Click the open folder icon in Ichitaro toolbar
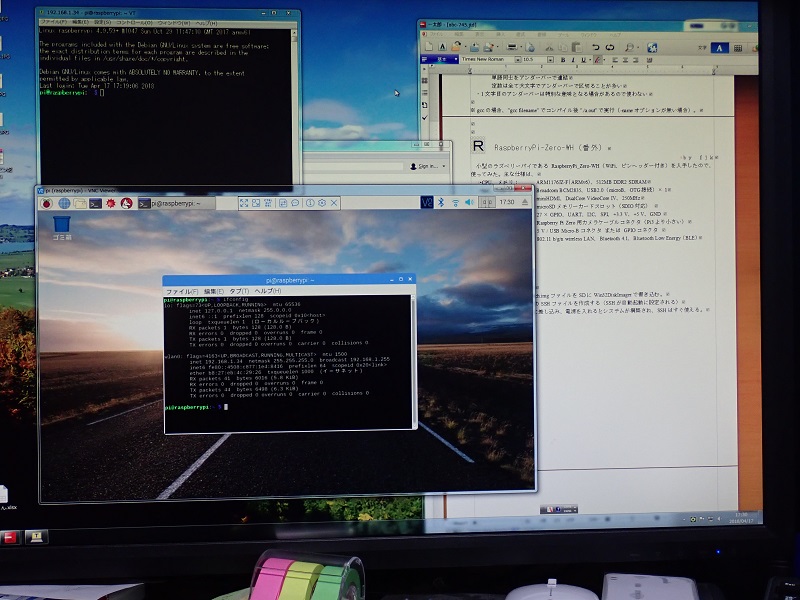 [x=456, y=47]
